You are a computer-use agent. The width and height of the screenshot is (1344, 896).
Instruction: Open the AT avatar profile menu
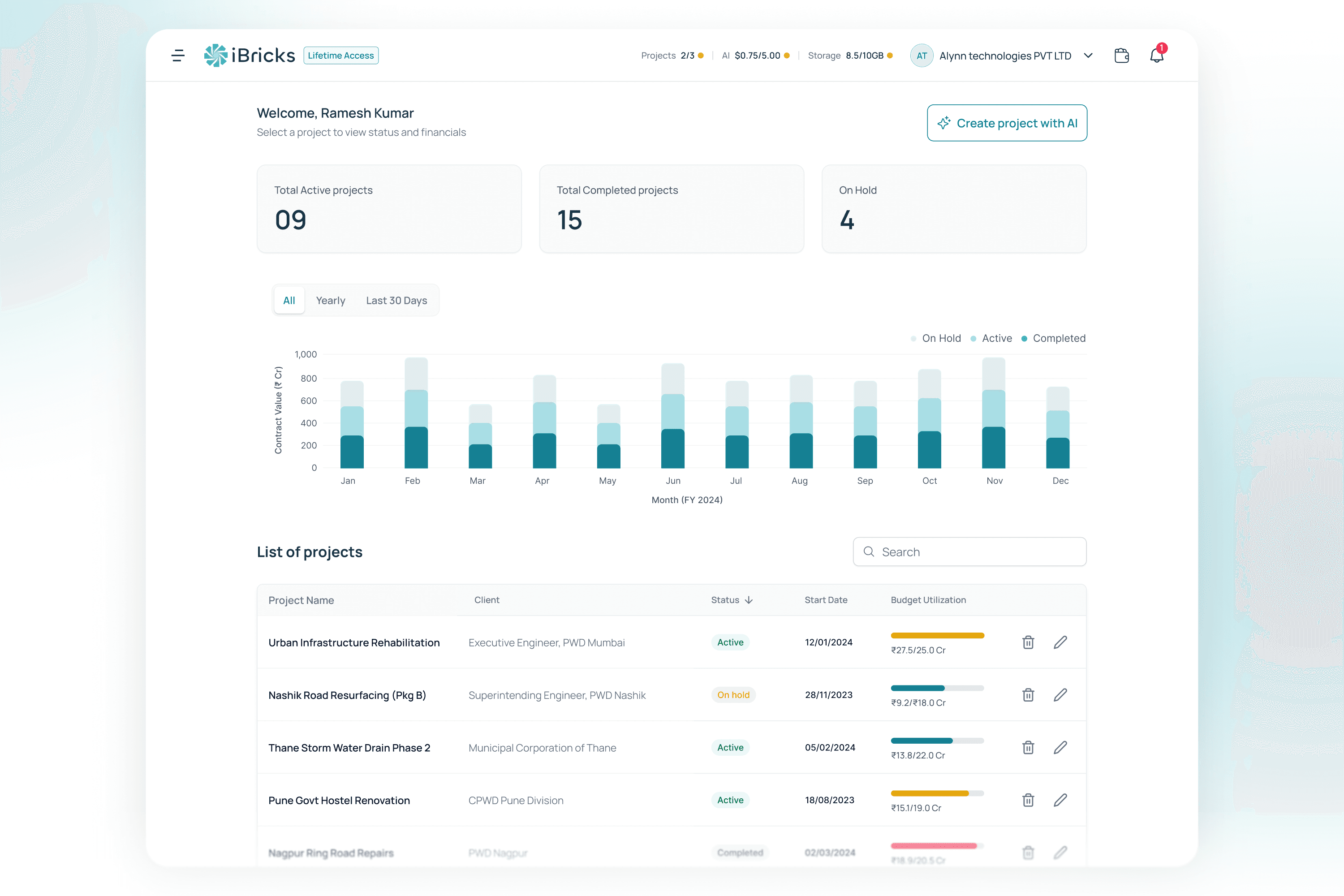point(921,56)
